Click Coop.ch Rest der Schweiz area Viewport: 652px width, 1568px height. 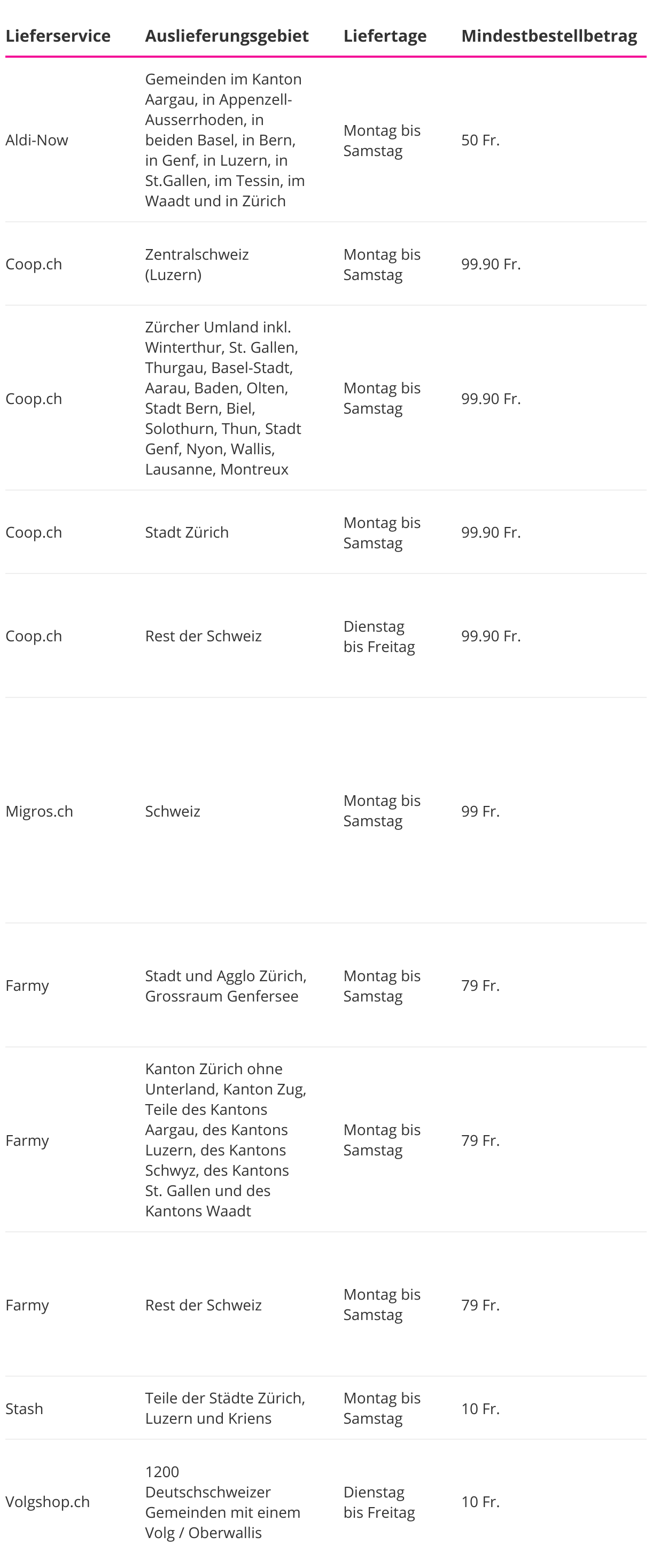pos(203,636)
